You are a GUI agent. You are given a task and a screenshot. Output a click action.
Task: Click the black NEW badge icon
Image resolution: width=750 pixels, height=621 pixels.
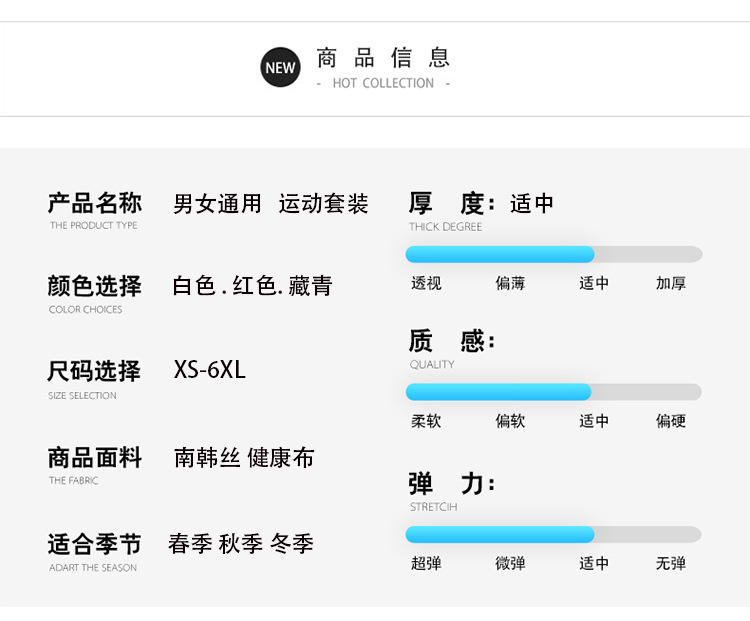[x=280, y=67]
